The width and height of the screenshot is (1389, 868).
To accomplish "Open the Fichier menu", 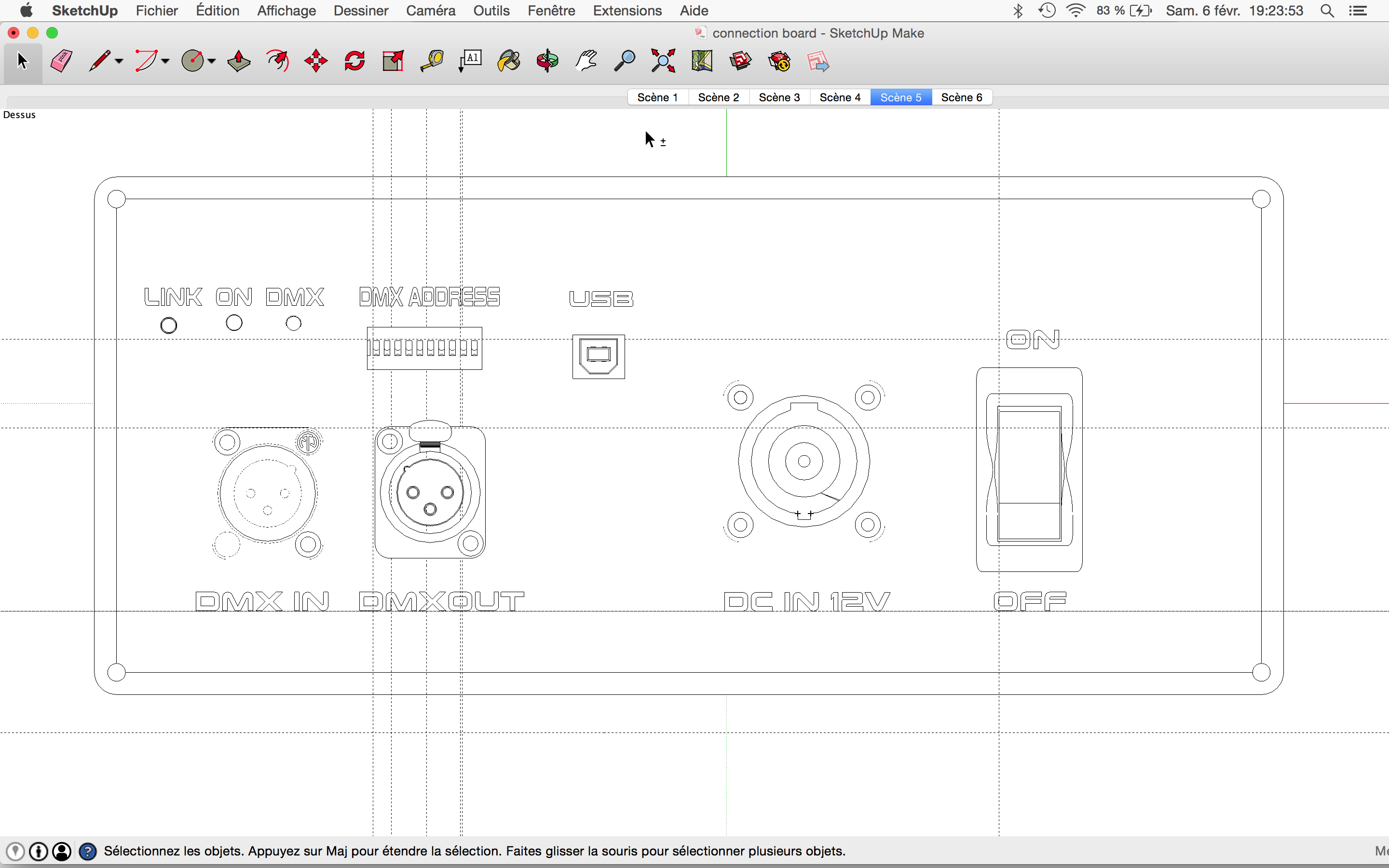I will (x=157, y=10).
